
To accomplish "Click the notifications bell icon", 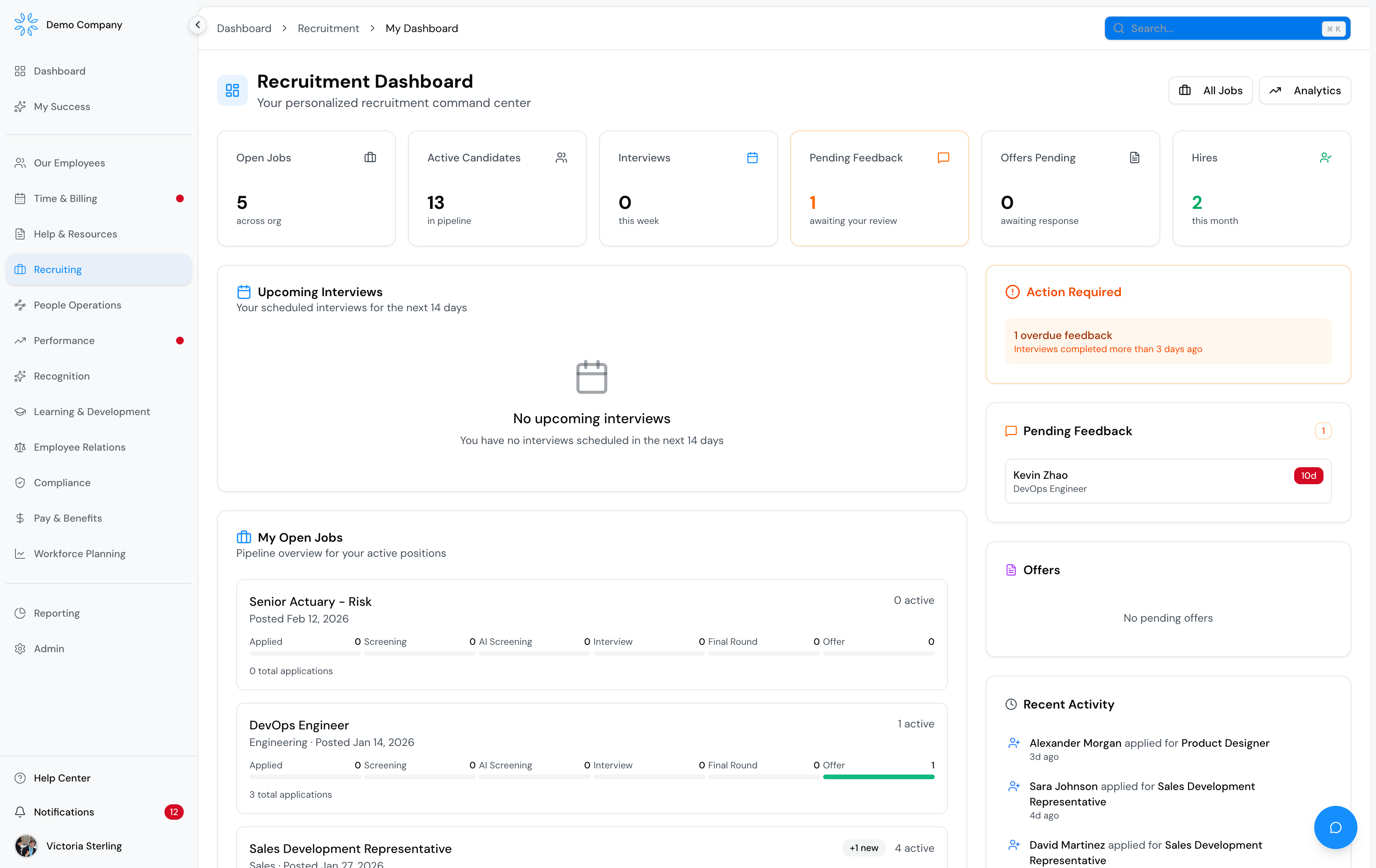I will point(20,811).
